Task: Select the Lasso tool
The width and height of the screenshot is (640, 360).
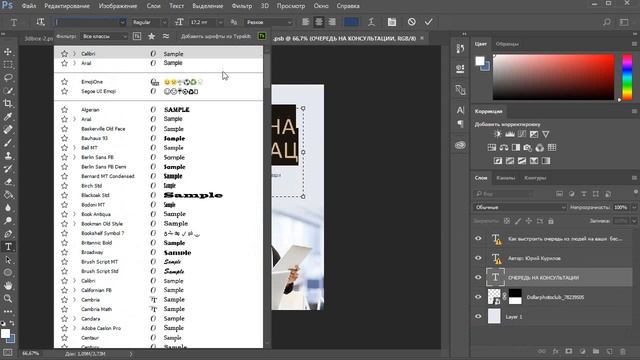Action: click(8, 78)
